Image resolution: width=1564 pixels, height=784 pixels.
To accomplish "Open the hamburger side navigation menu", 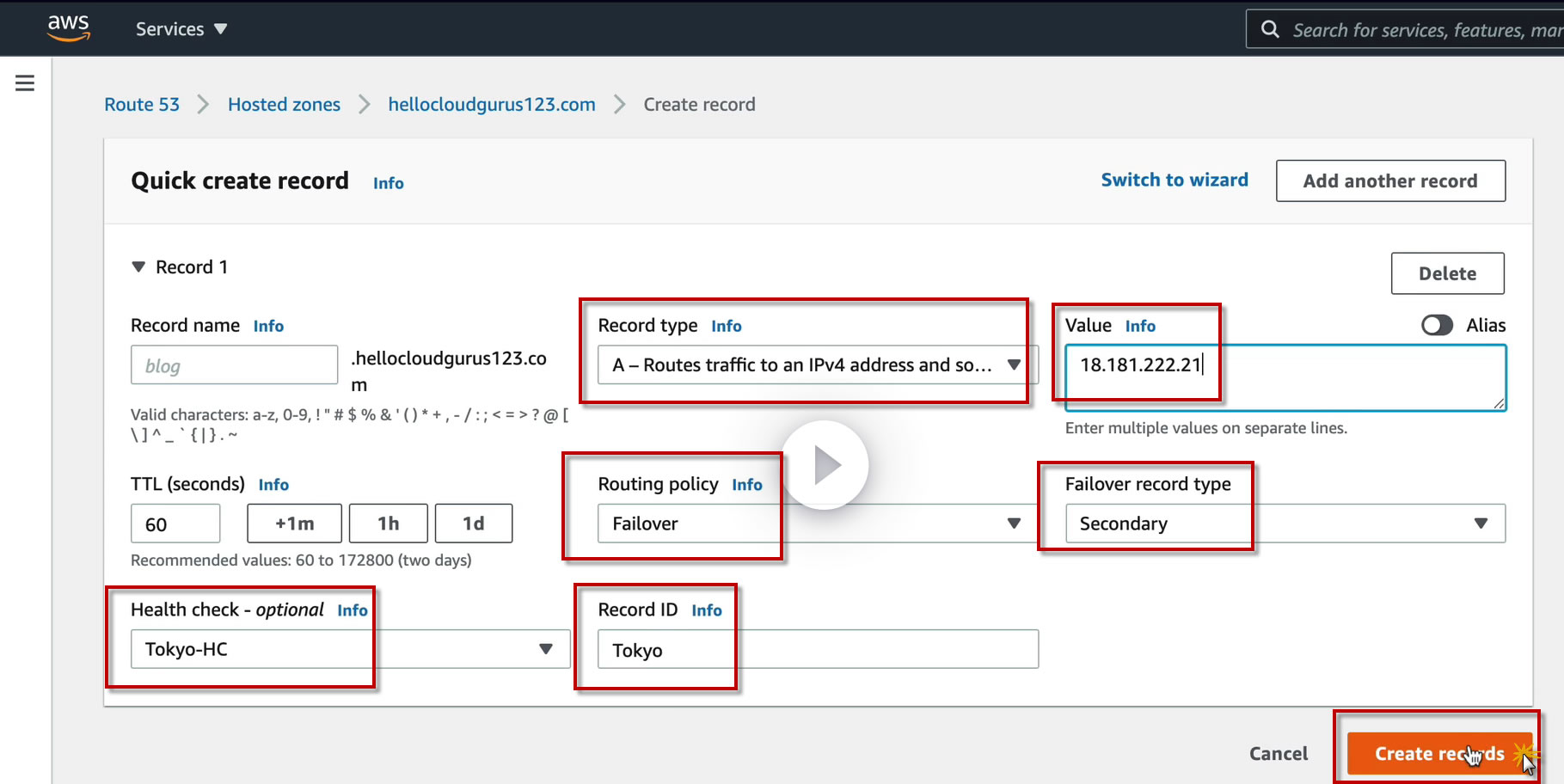I will 25,83.
